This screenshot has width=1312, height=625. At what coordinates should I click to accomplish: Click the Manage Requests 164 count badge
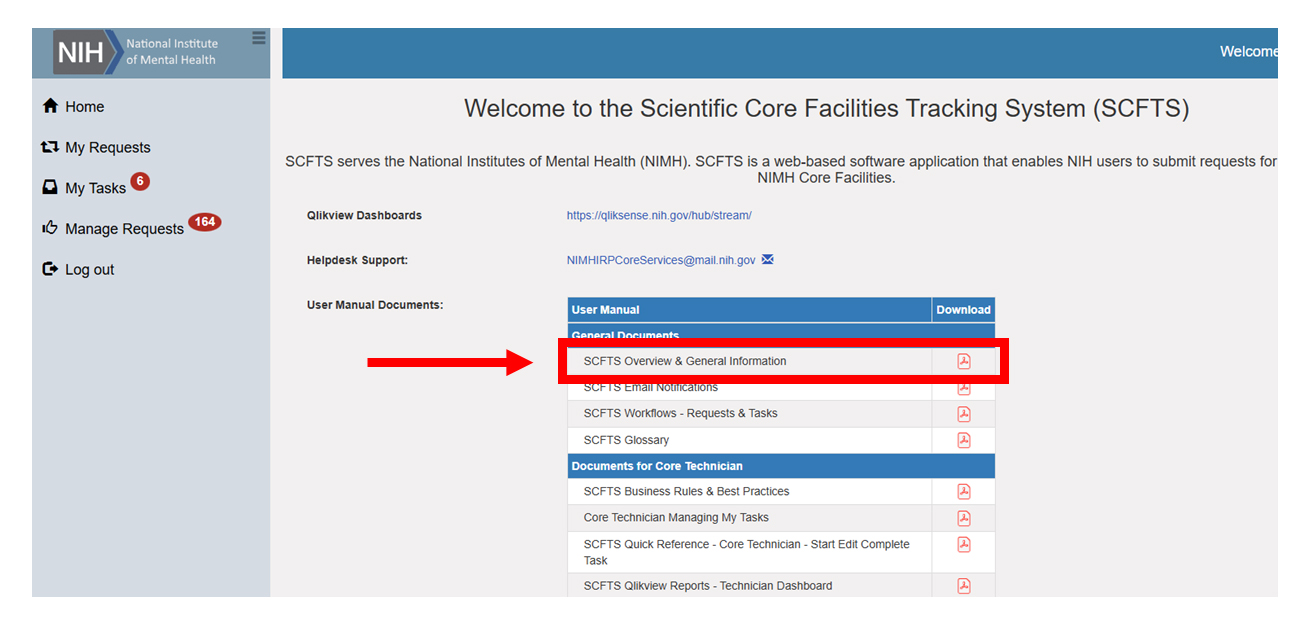[205, 222]
